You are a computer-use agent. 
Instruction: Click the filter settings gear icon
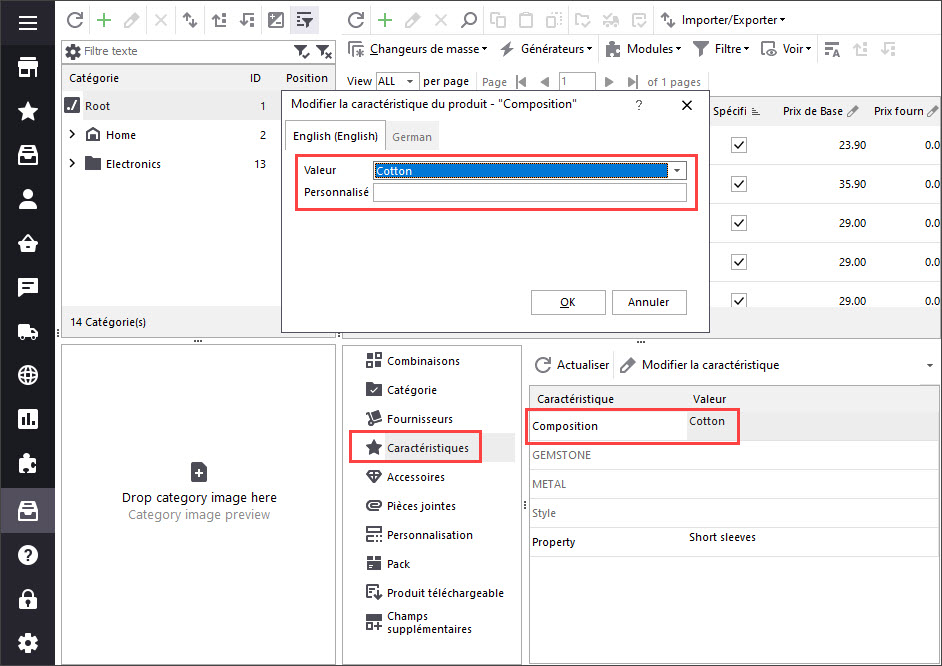click(73, 52)
